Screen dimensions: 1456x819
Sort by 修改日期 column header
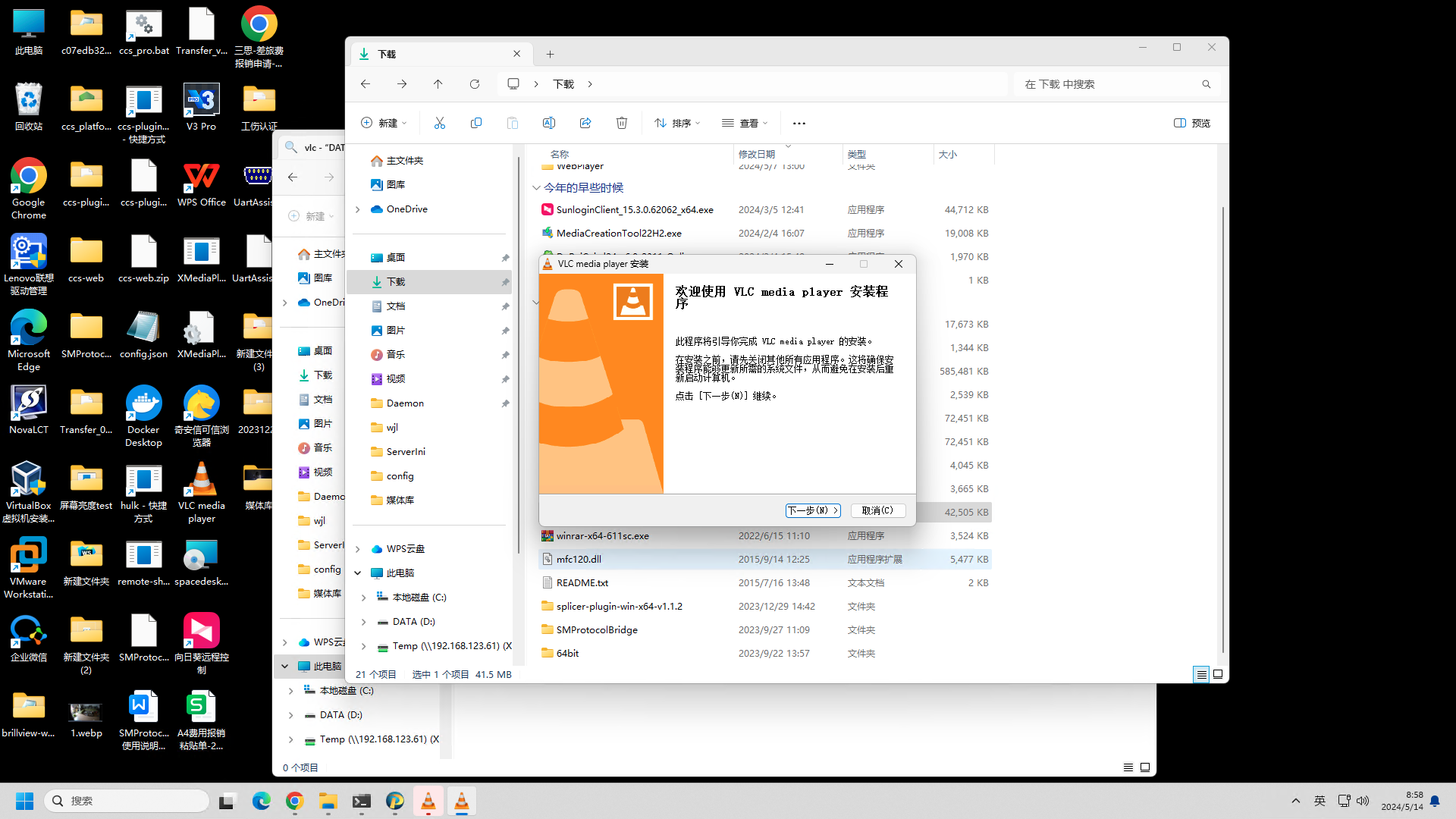[x=787, y=154]
